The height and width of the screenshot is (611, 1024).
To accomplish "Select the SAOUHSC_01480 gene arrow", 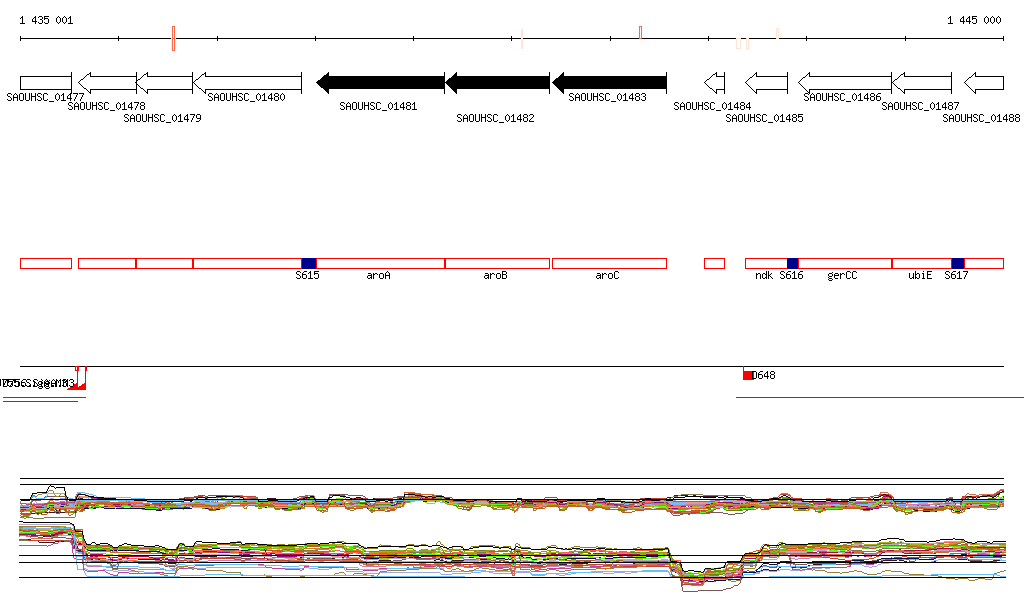I will tap(248, 83).
